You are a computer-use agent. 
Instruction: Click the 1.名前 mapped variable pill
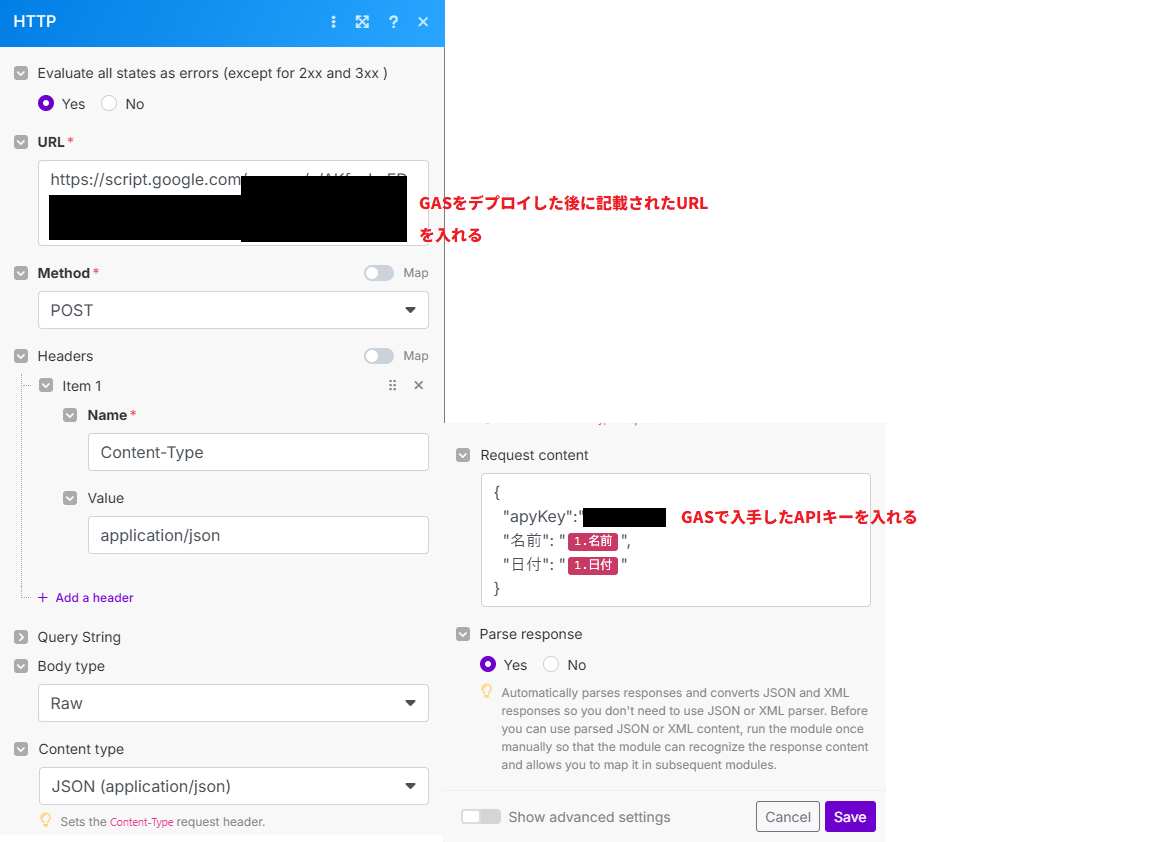[593, 541]
